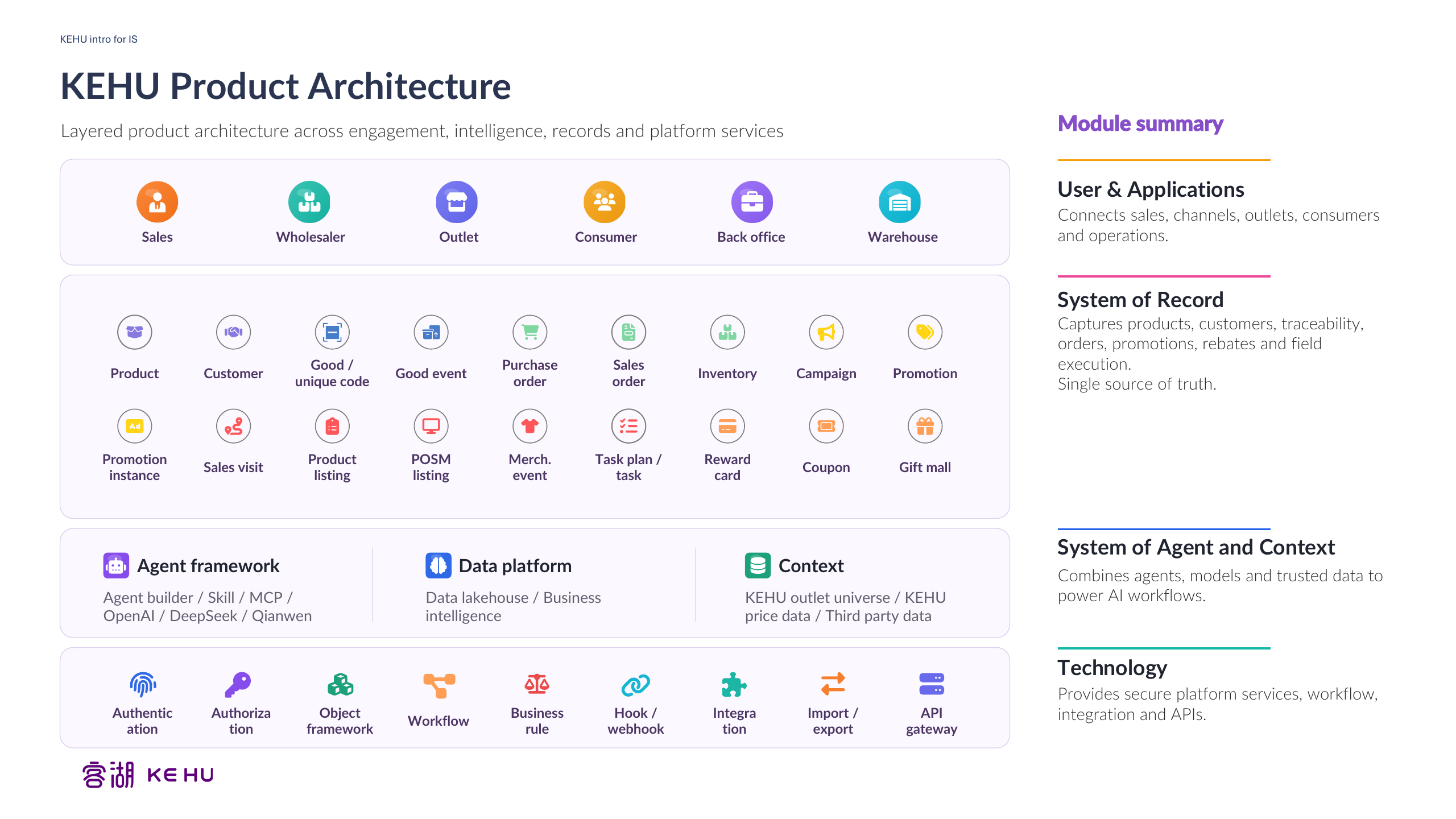
Task: Select the Campaign megaphone icon
Action: (x=826, y=332)
